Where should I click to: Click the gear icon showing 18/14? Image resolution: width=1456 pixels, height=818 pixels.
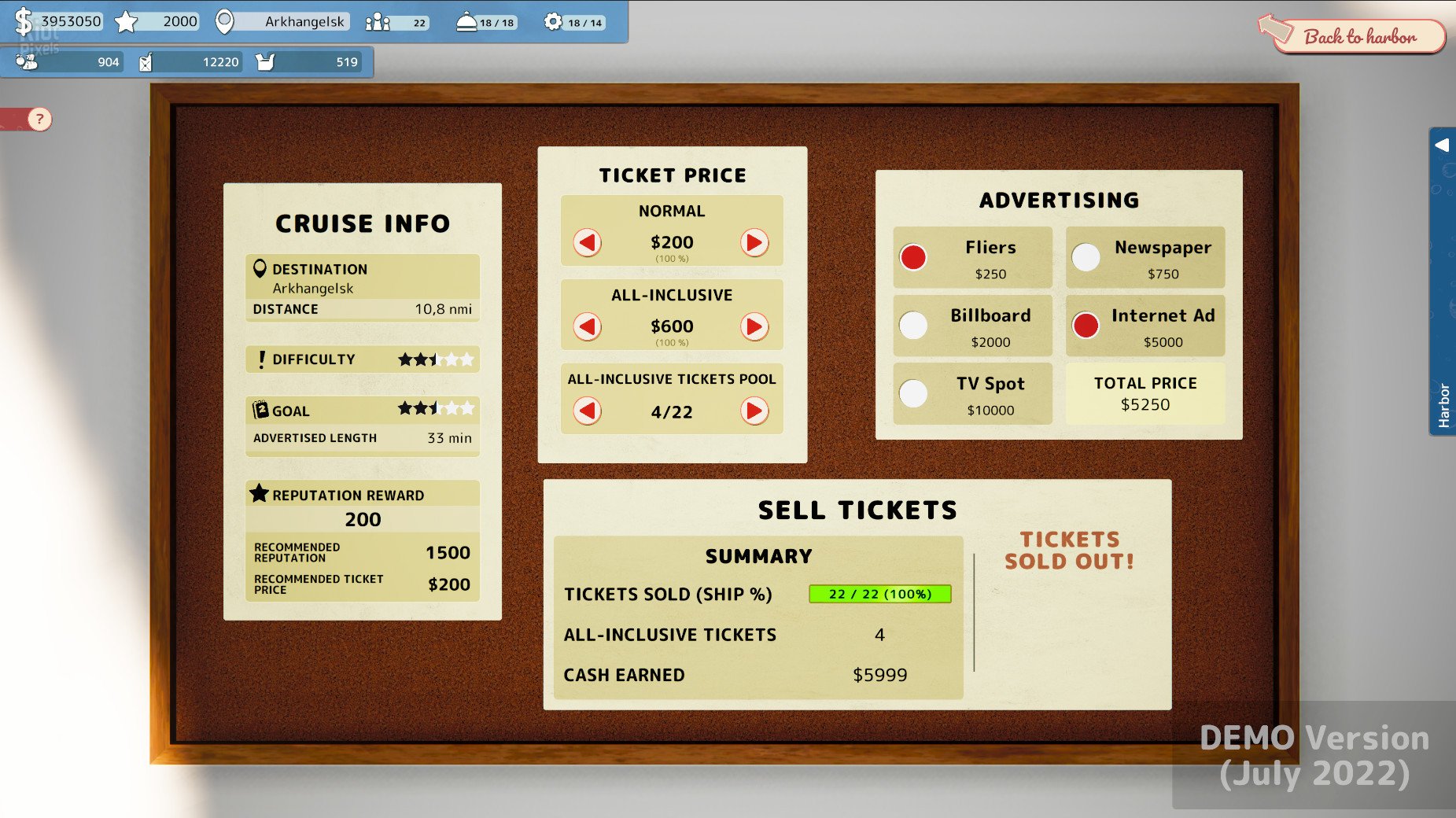[x=555, y=21]
